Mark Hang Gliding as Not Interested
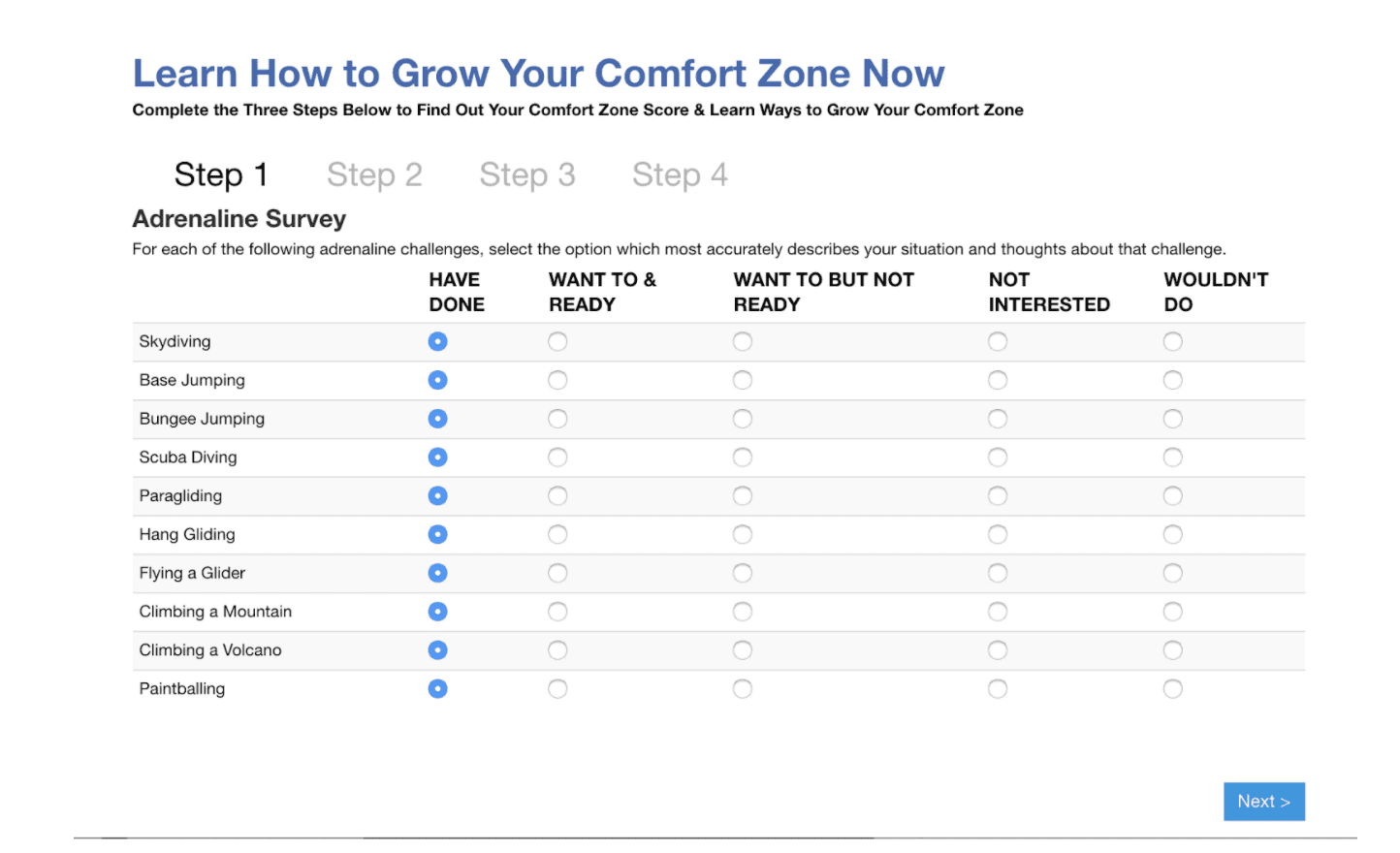The width and height of the screenshot is (1400, 853). 998,534
